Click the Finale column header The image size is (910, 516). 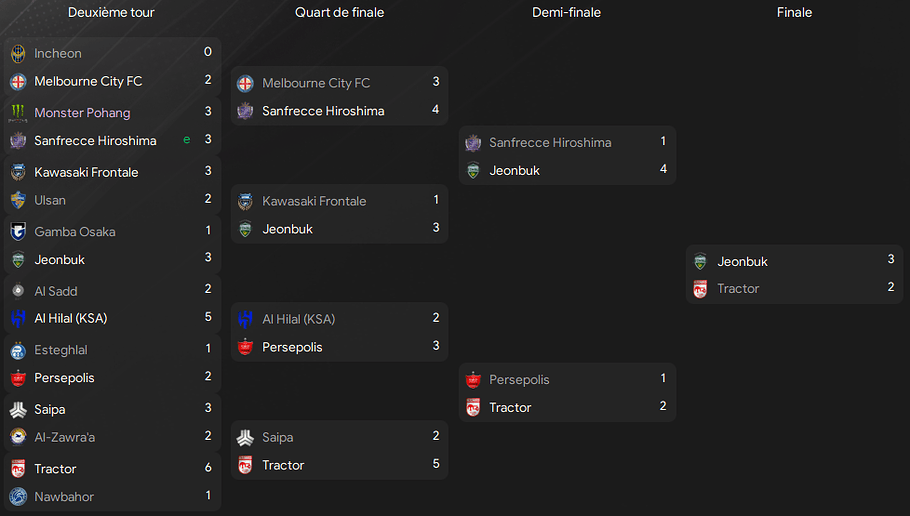click(x=794, y=13)
